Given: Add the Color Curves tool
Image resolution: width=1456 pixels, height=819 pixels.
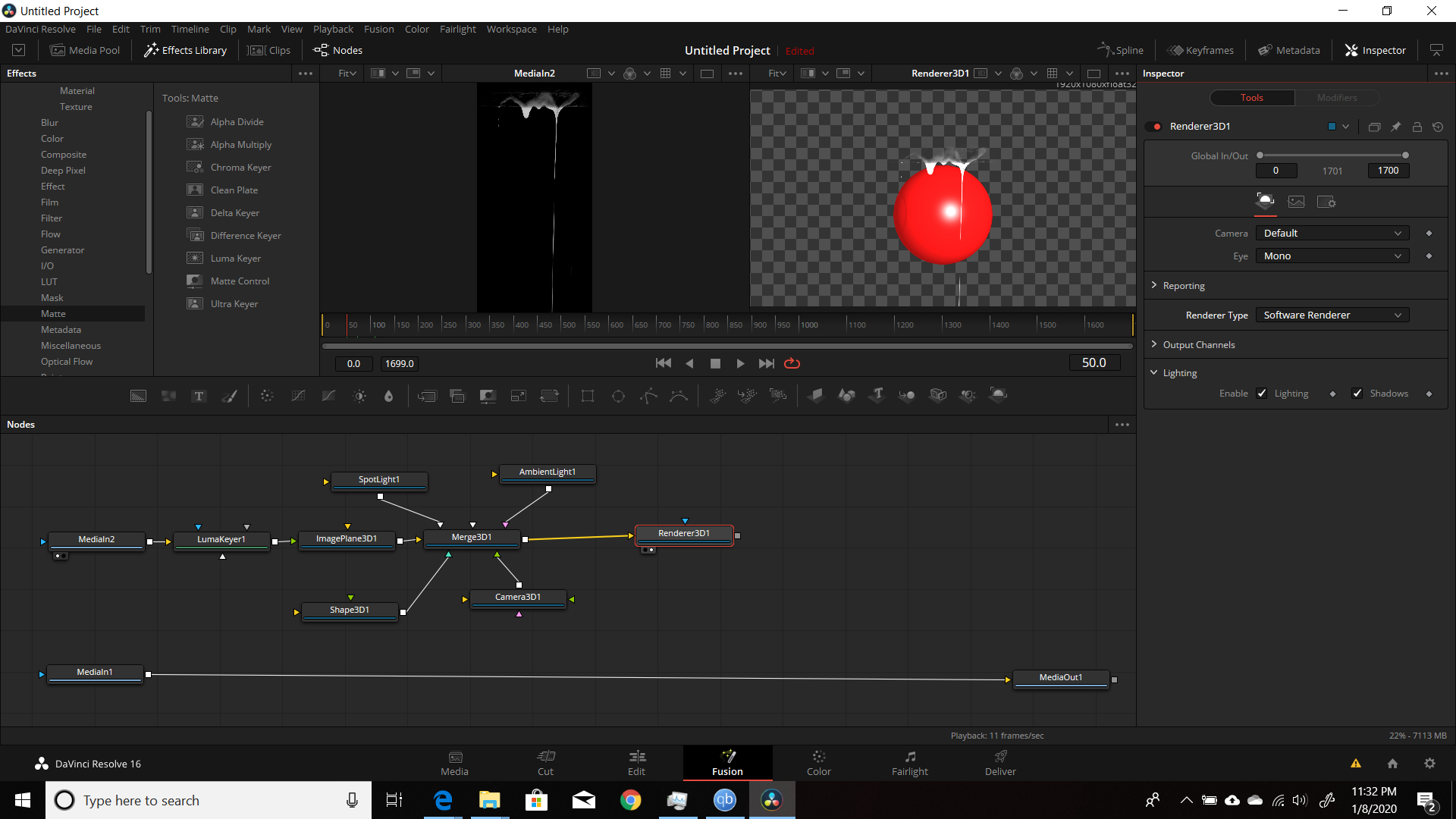Looking at the screenshot, I should (x=298, y=396).
